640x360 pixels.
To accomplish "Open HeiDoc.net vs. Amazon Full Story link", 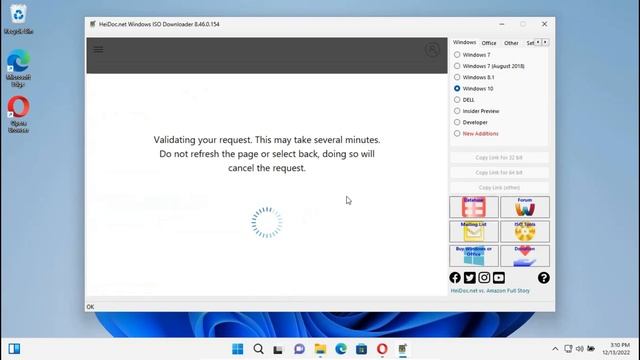I will [490, 291].
